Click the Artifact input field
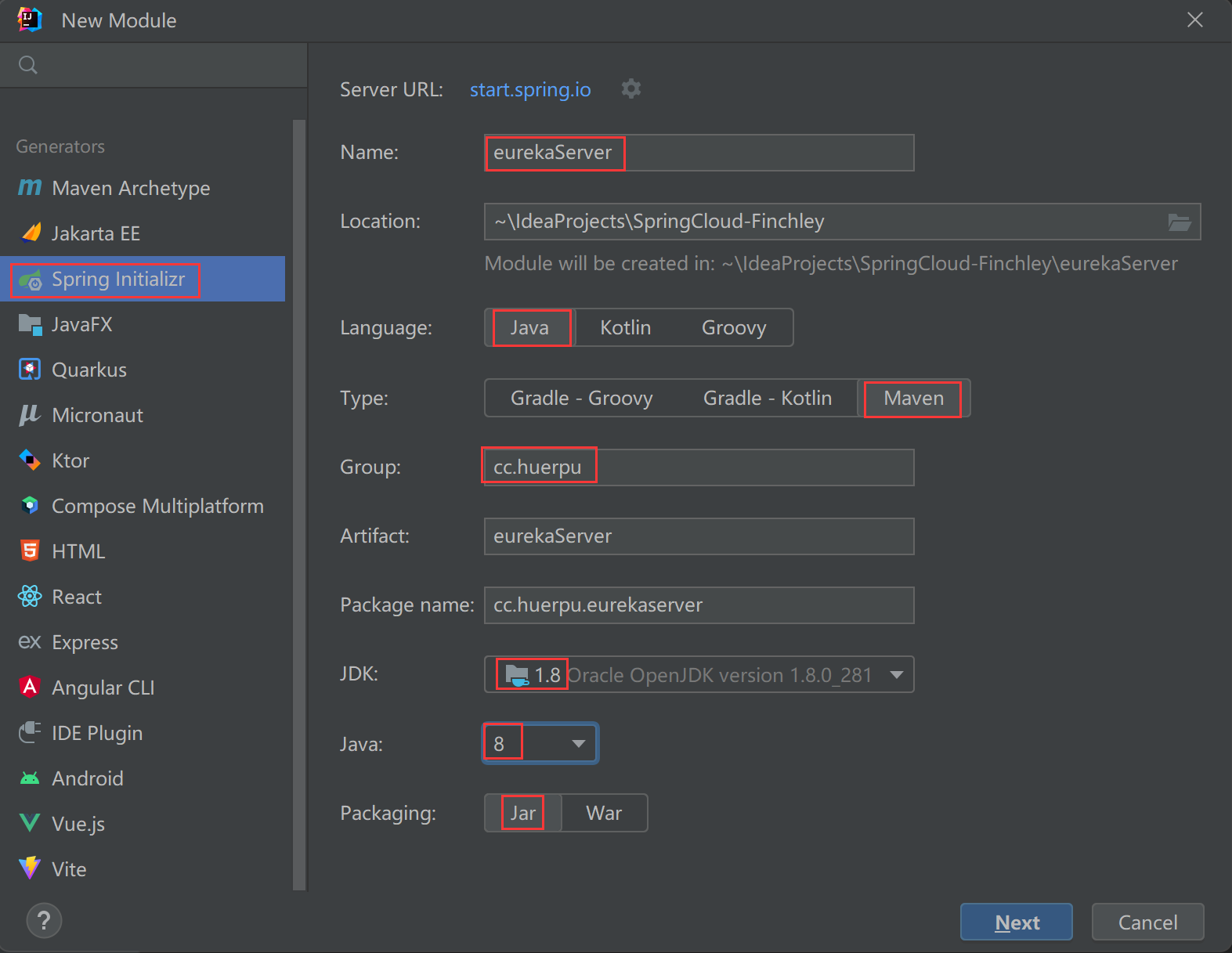The image size is (1232, 953). [x=699, y=536]
